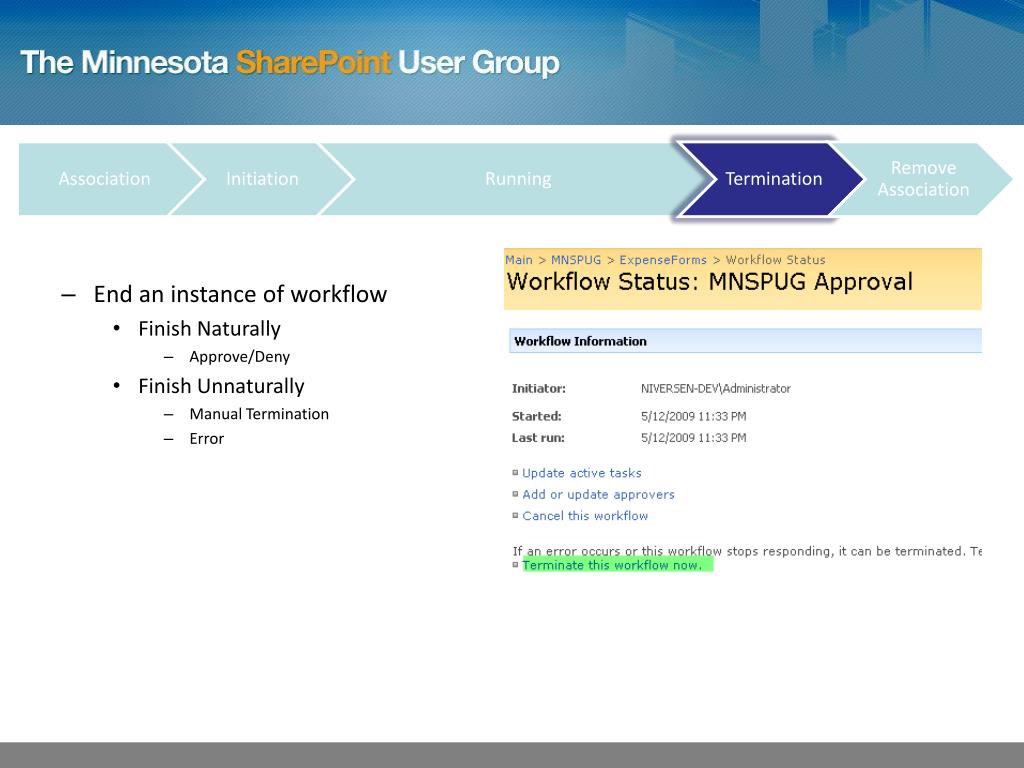The image size is (1024, 768).
Task: Click Cancel this workflow link
Action: coord(585,516)
